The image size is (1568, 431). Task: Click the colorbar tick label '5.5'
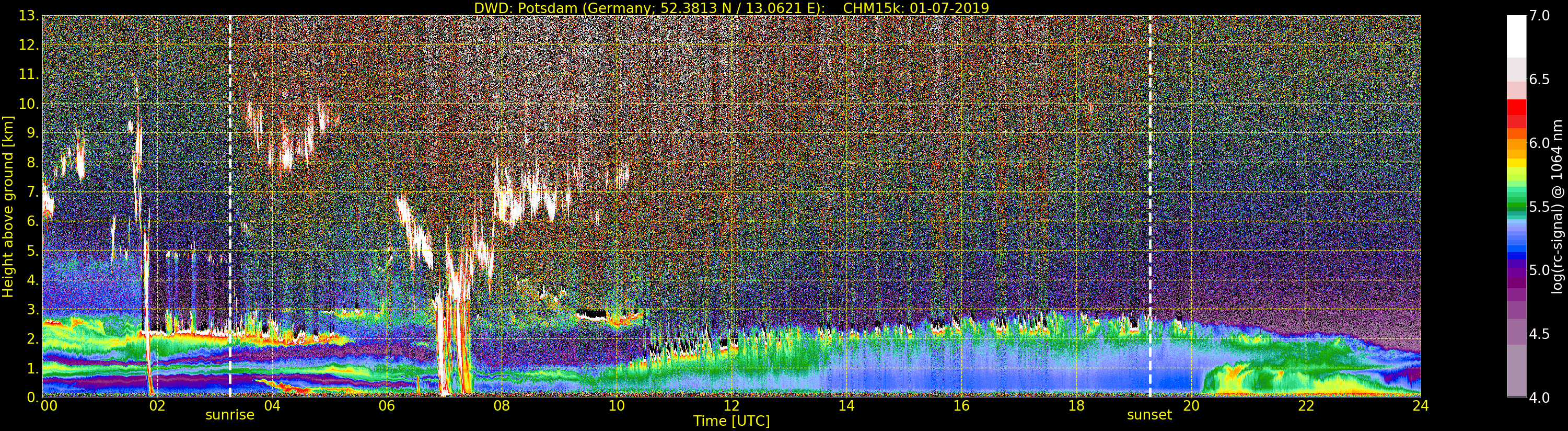point(1539,207)
